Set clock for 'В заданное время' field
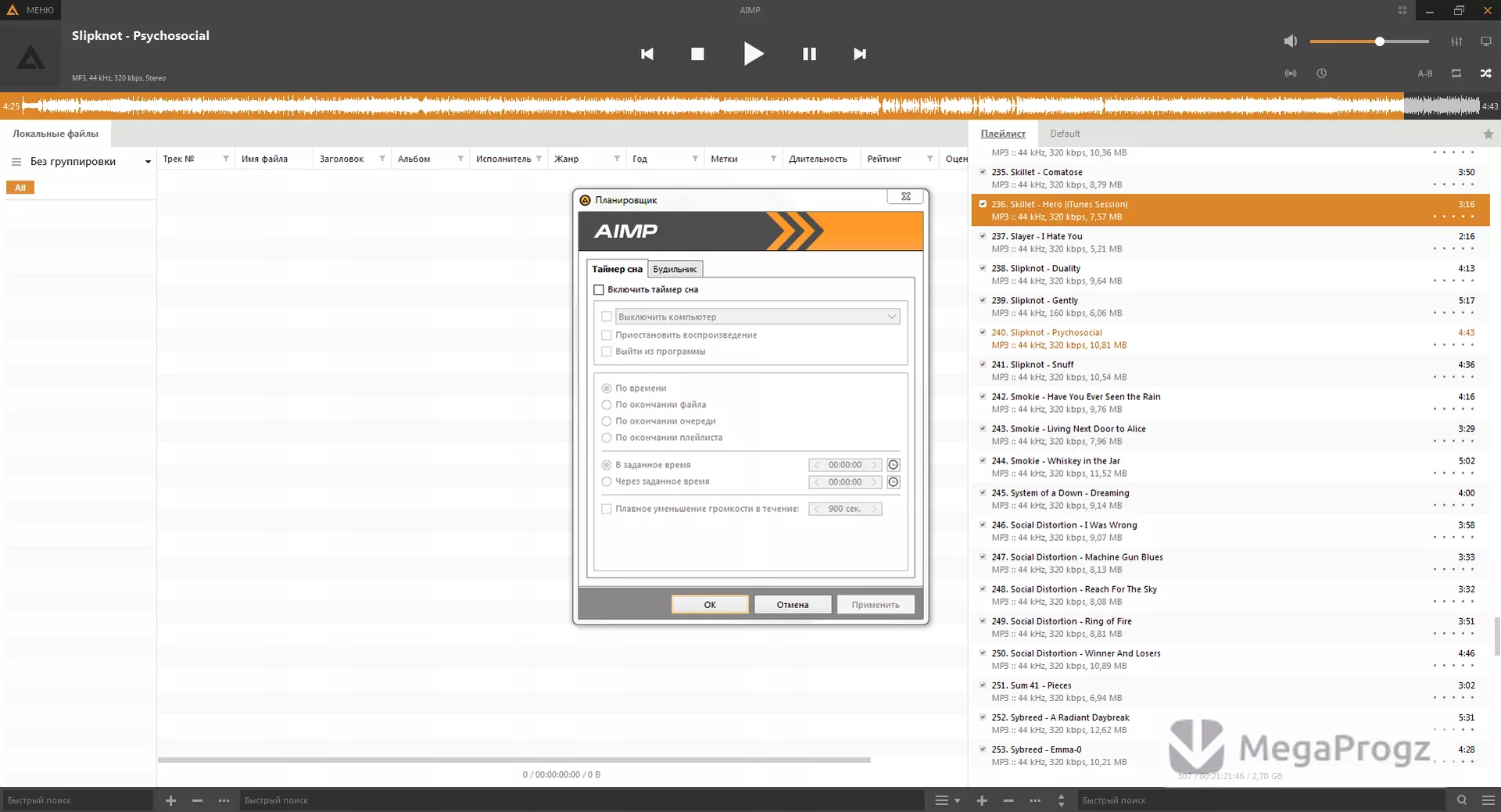This screenshot has width=1501, height=812. point(894,465)
